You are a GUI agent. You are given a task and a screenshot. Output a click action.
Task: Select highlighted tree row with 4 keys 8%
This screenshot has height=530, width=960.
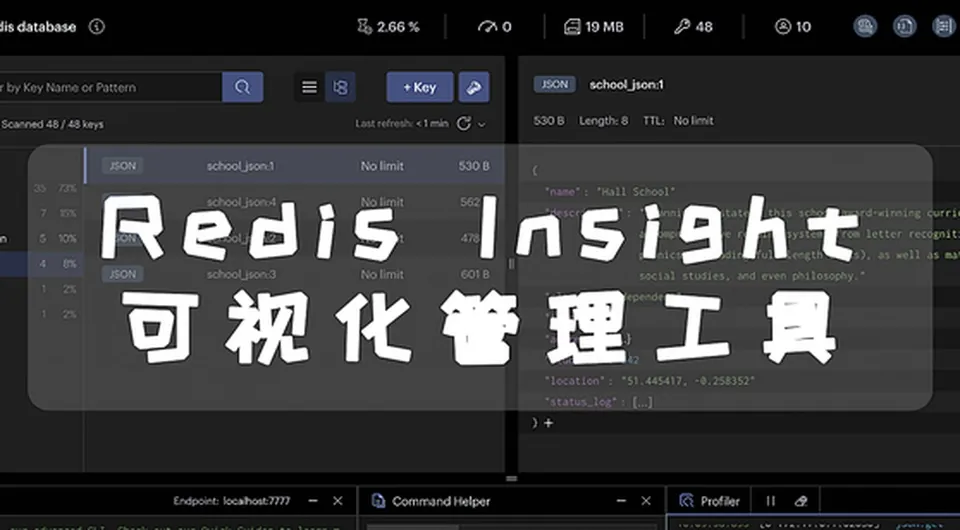coord(42,264)
